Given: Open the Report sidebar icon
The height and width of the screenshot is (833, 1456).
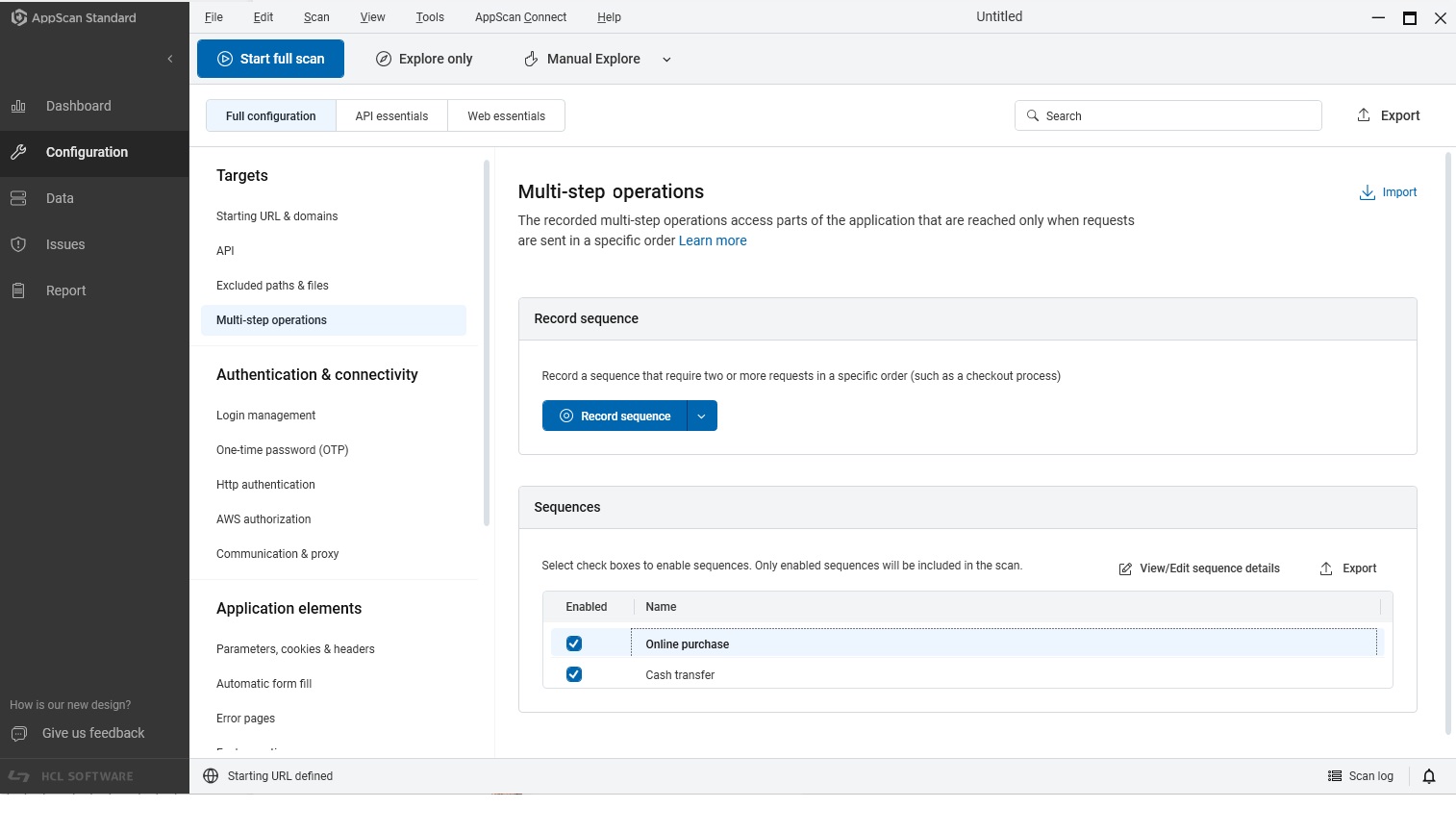Looking at the screenshot, I should tap(18, 290).
